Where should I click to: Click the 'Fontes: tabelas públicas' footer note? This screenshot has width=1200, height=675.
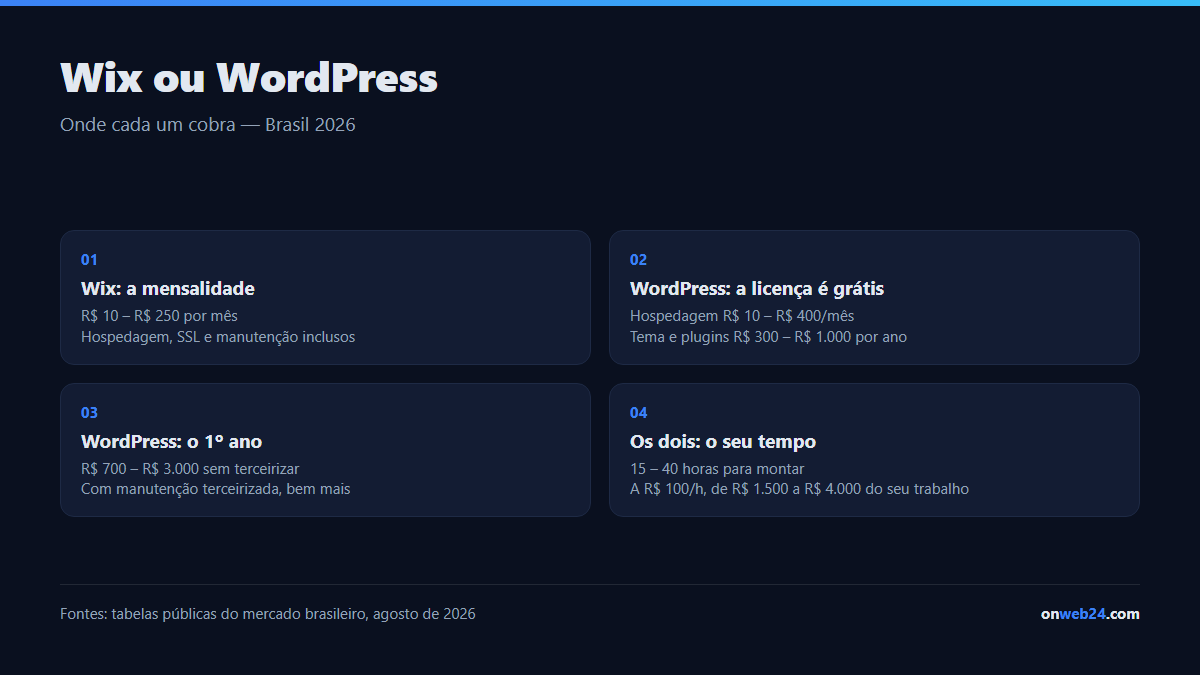coord(268,614)
